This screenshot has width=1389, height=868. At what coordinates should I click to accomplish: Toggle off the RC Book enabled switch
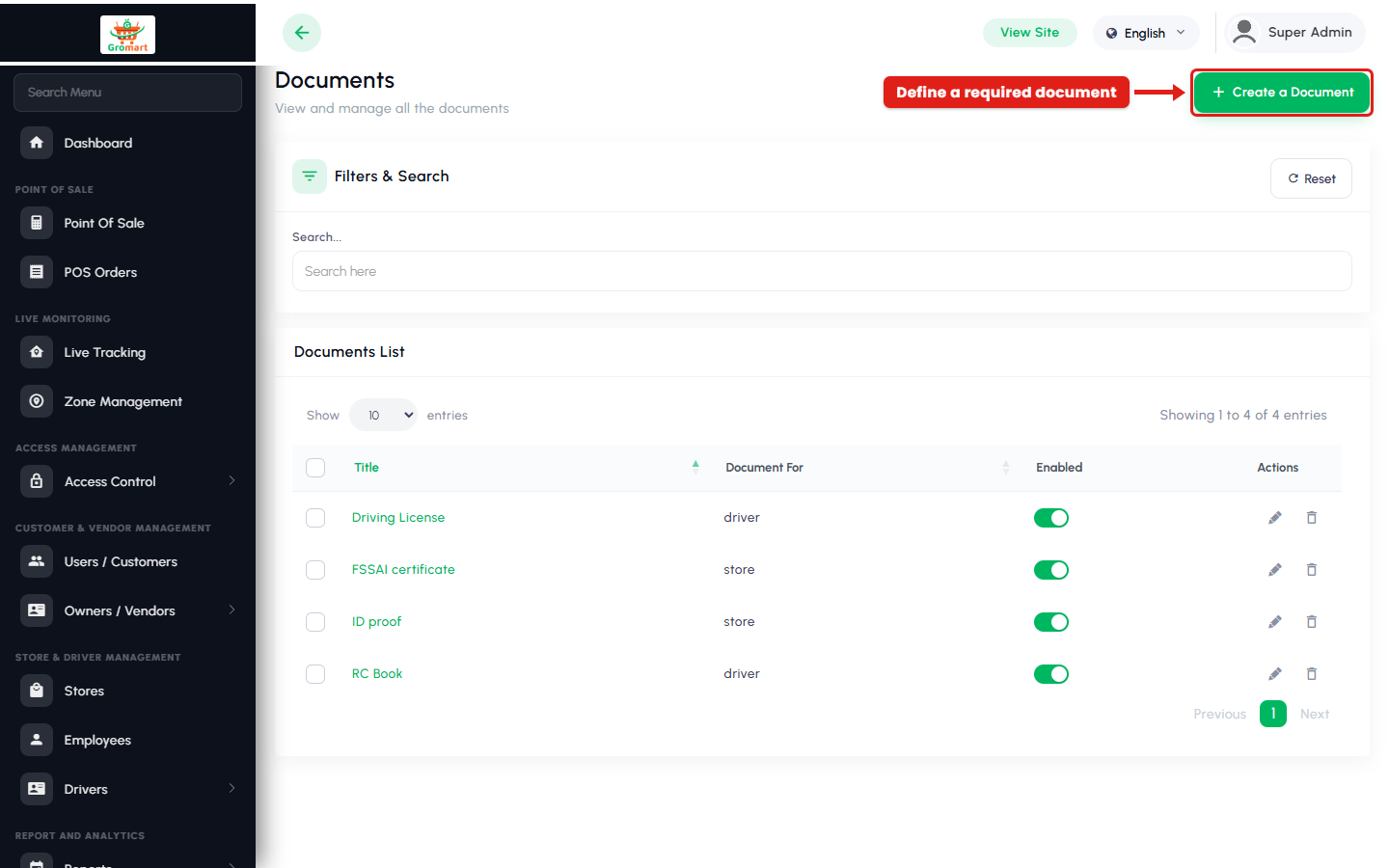(x=1051, y=674)
